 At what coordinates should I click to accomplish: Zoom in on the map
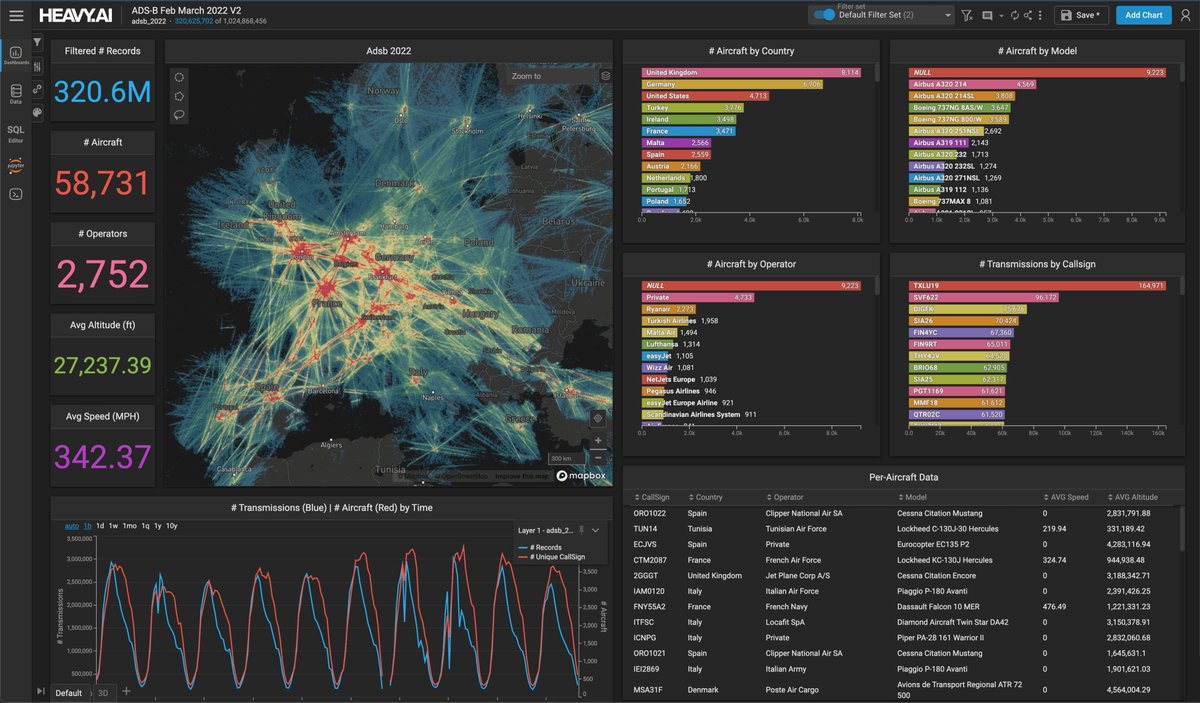coord(598,440)
